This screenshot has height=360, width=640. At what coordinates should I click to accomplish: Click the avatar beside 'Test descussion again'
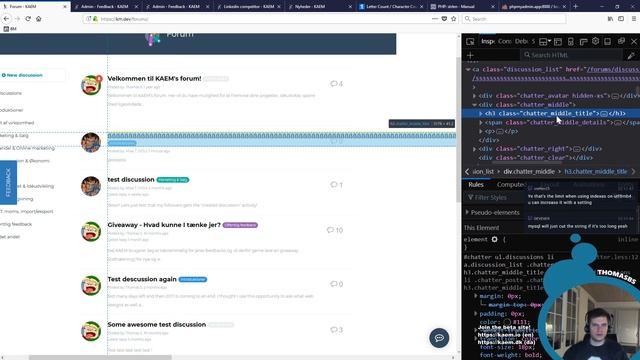91,285
